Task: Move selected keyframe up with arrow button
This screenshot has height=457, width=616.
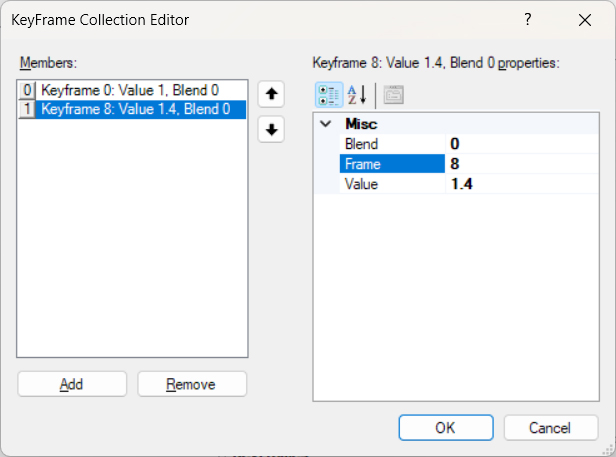Action: [271, 94]
